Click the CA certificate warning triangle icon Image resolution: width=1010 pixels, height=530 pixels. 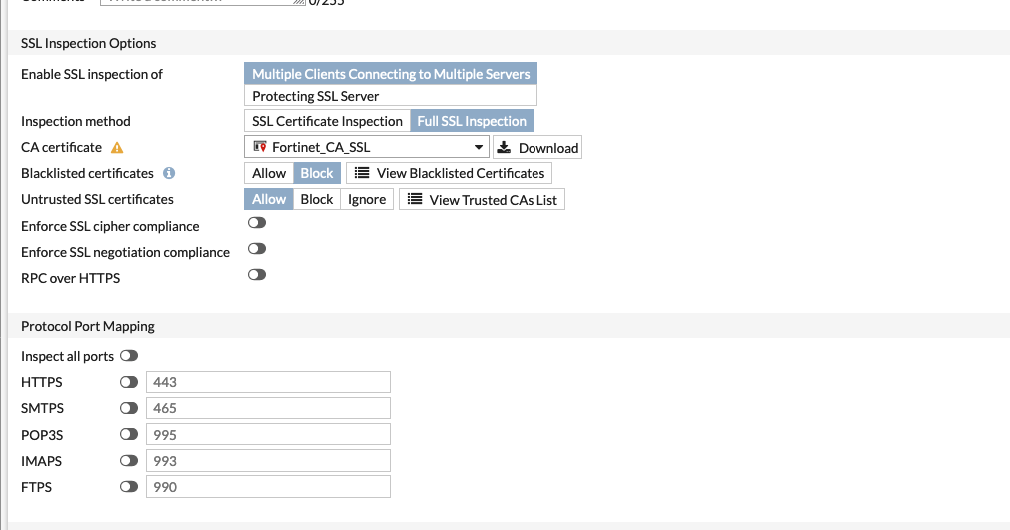pos(117,147)
